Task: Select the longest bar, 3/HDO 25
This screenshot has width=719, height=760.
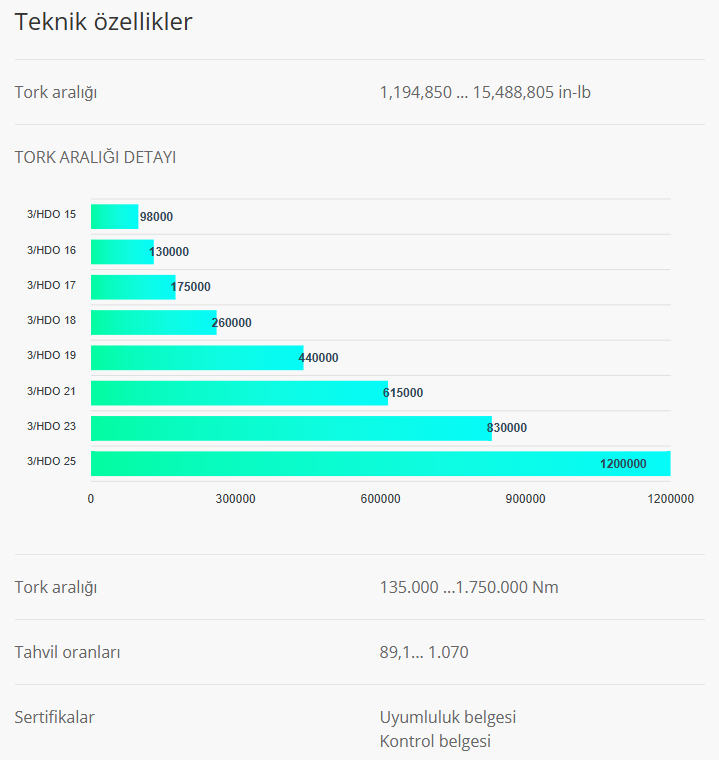Action: pyautogui.click(x=380, y=463)
